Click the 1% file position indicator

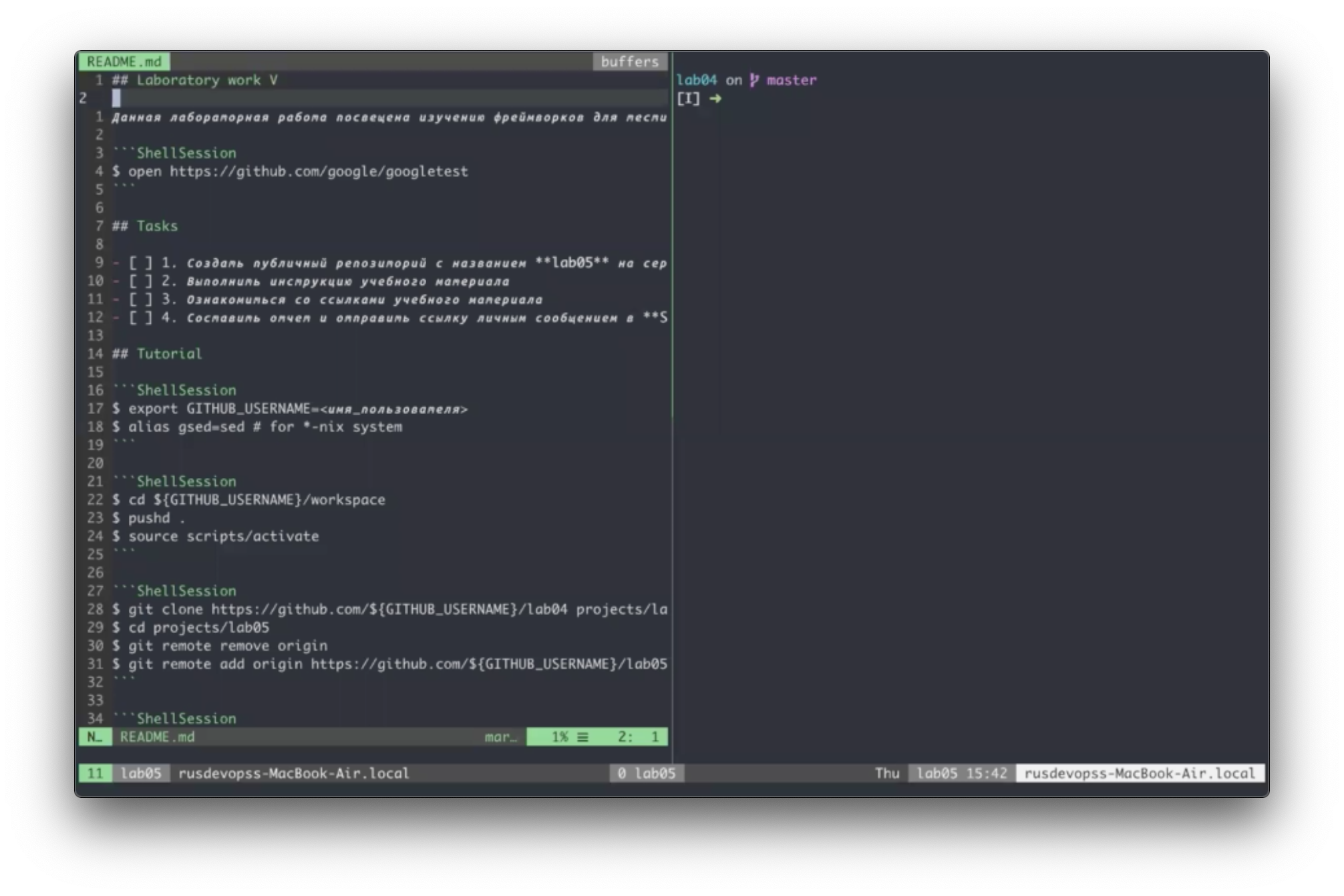559,737
